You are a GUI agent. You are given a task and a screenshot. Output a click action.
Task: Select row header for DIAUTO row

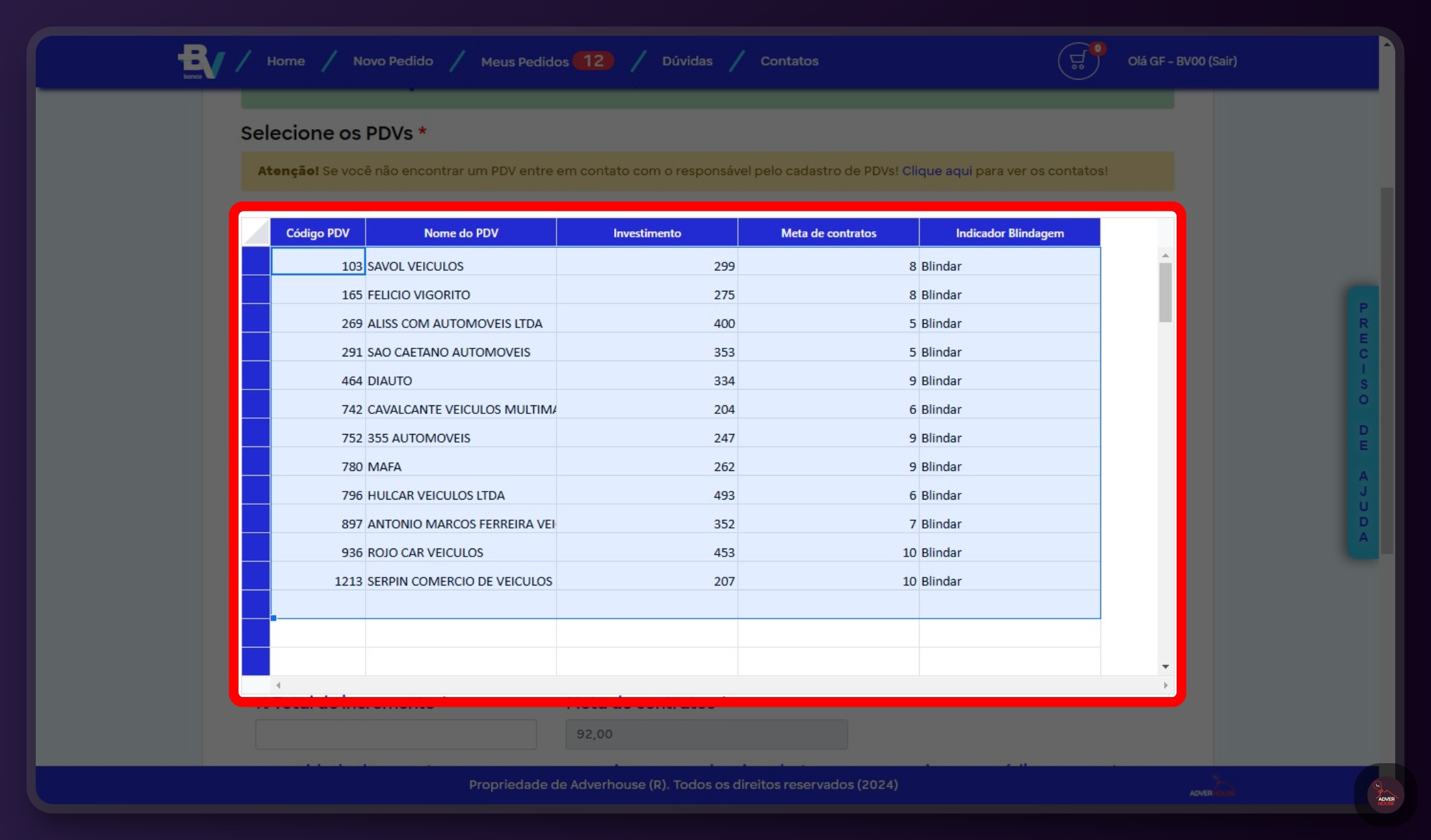click(x=256, y=376)
